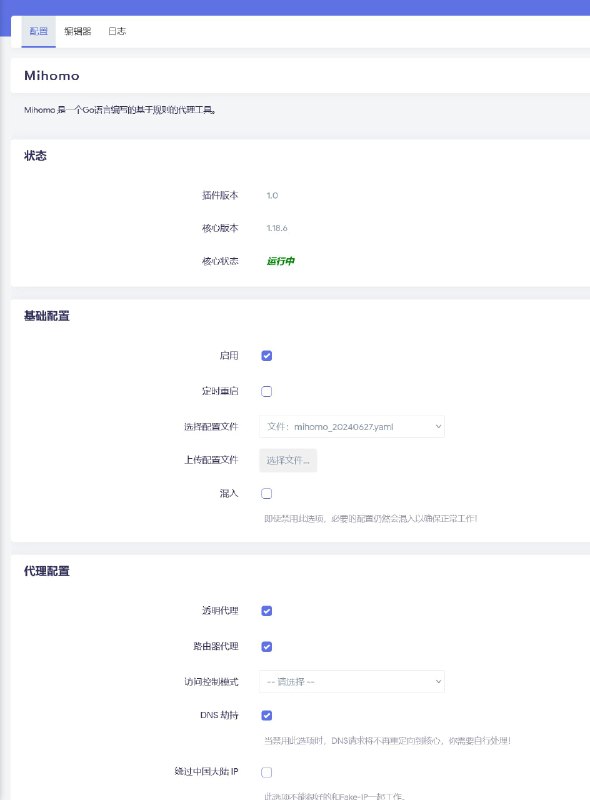Switch to the 配置 tab
Viewport: 590px width, 800px height.
(38, 31)
